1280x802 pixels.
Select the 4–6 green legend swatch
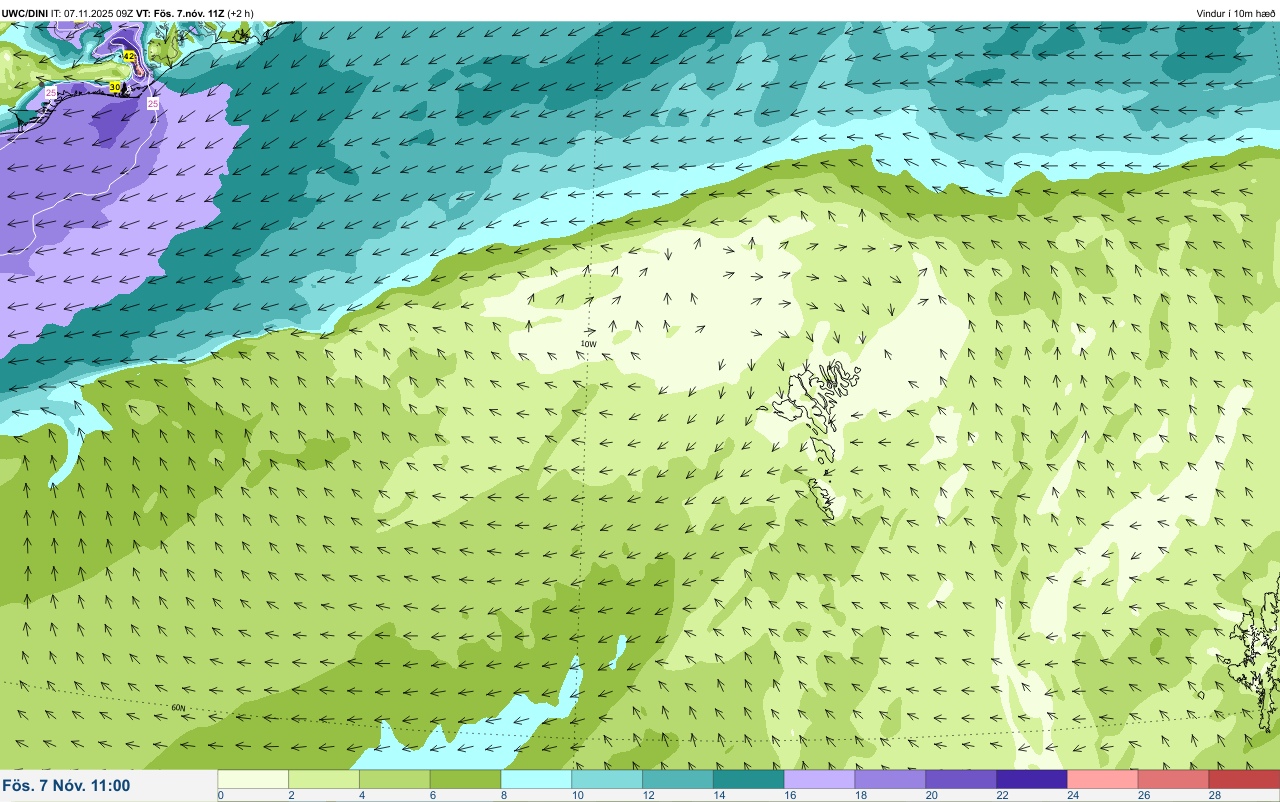[395, 779]
